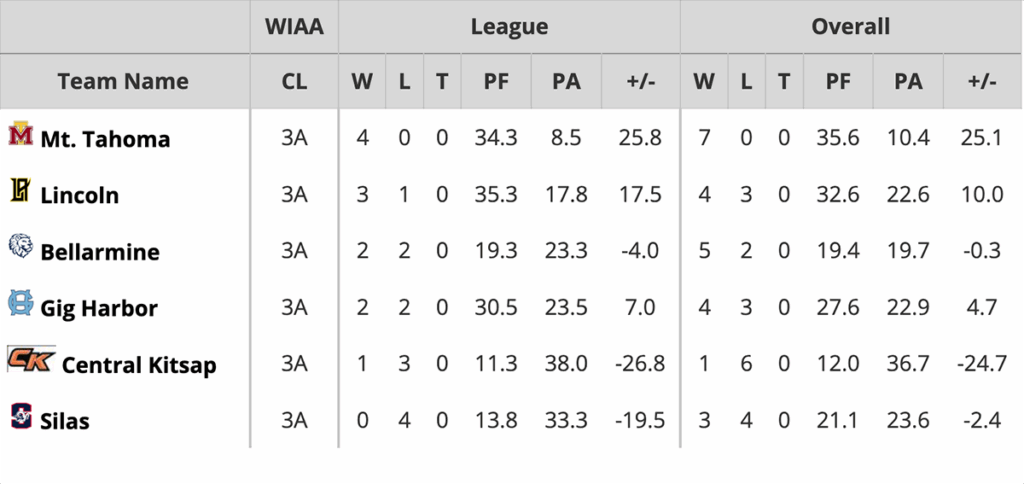
Task: Click the Silas team logo
Action: (x=20, y=416)
